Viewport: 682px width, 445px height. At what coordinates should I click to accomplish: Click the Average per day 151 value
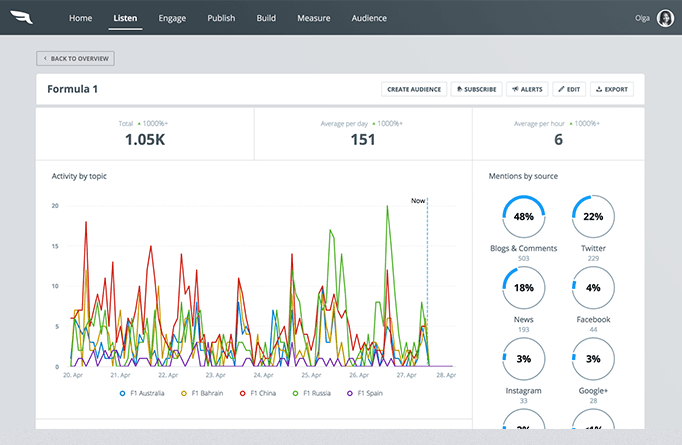[363, 140]
